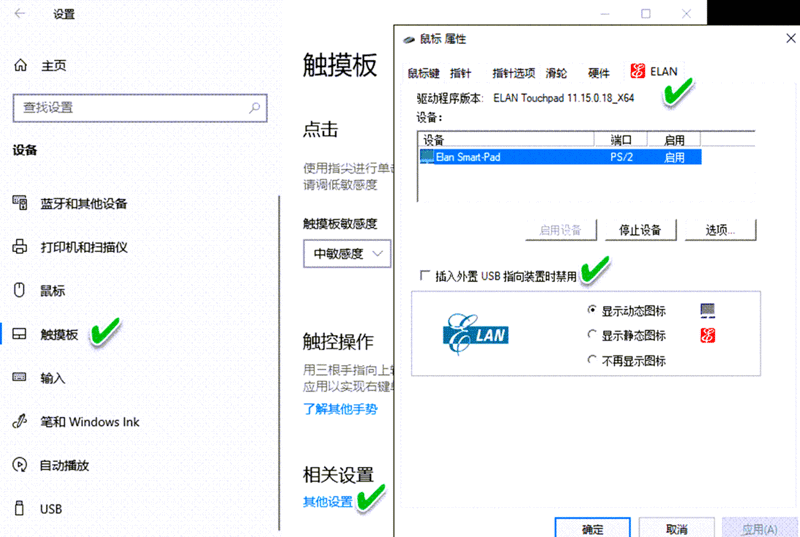Image resolution: width=800 pixels, height=537 pixels.
Task: Click the 启用 column header
Action: (x=674, y=140)
